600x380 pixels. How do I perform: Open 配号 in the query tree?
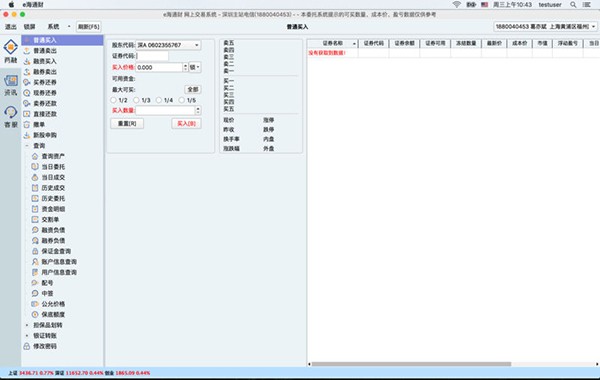pyautogui.click(x=47, y=283)
